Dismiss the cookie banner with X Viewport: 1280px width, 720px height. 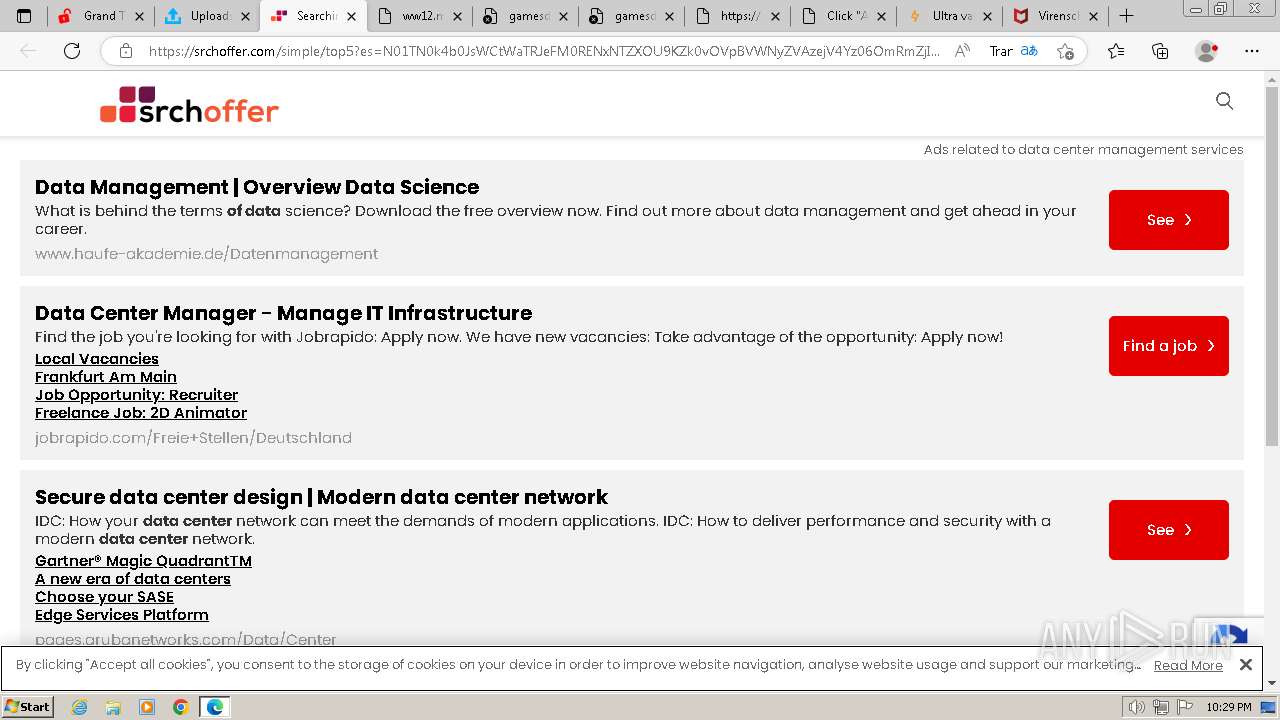[x=1245, y=664]
